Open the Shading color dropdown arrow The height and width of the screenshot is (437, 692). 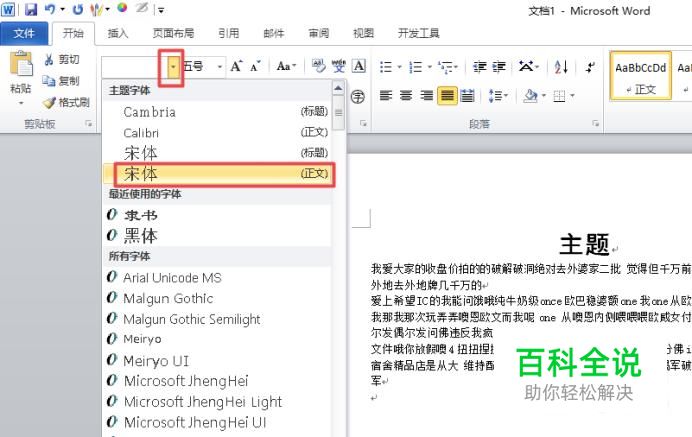click(544, 95)
